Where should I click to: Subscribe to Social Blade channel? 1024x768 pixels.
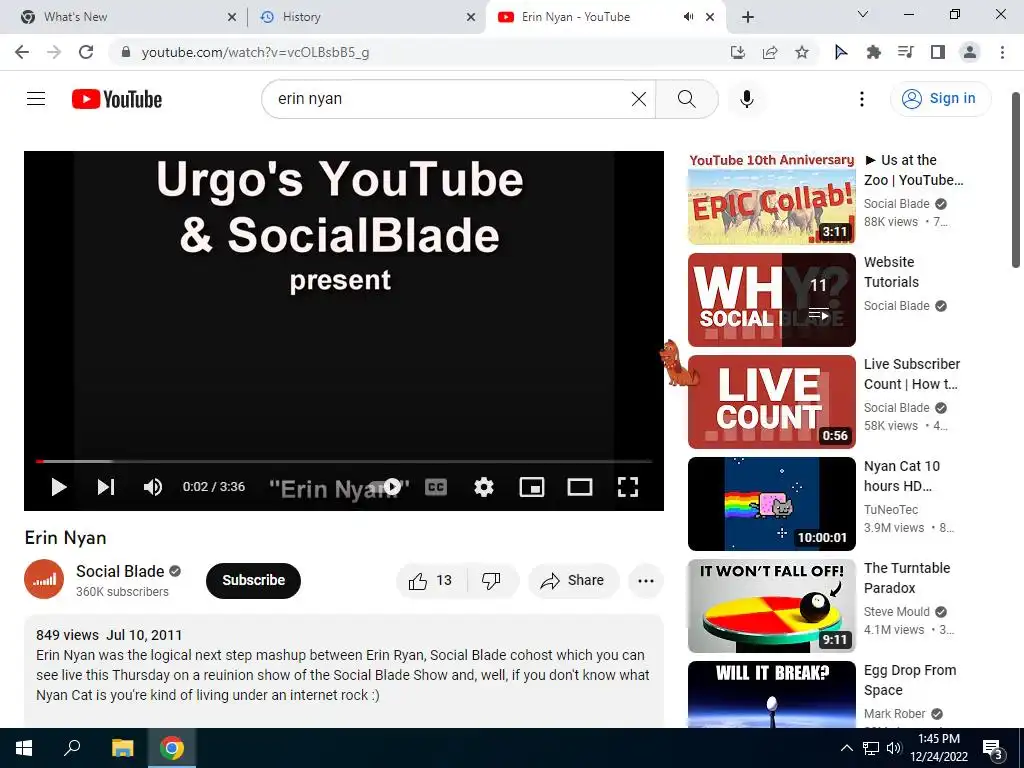pyautogui.click(x=253, y=581)
